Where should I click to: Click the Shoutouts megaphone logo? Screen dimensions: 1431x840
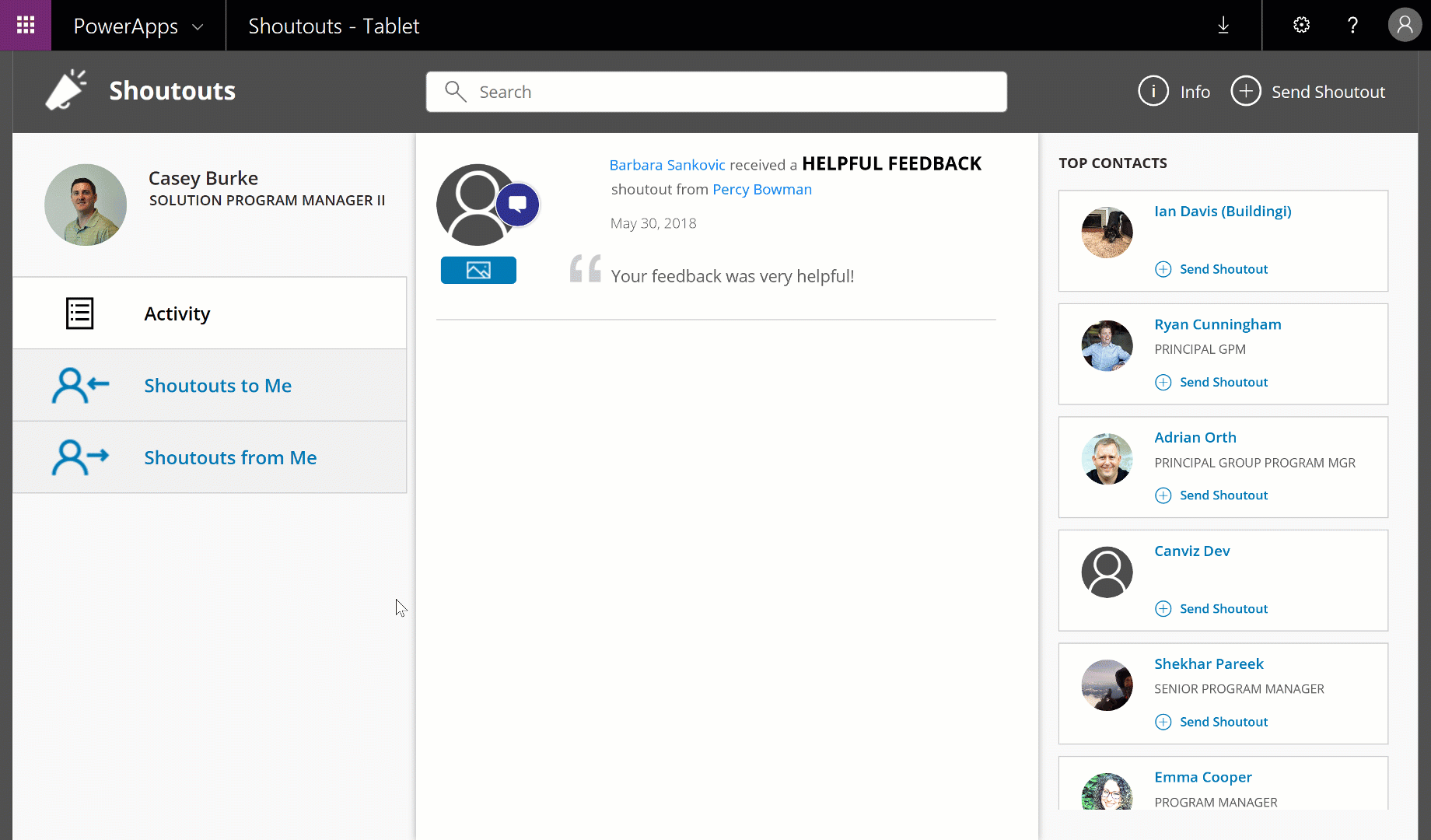[66, 91]
